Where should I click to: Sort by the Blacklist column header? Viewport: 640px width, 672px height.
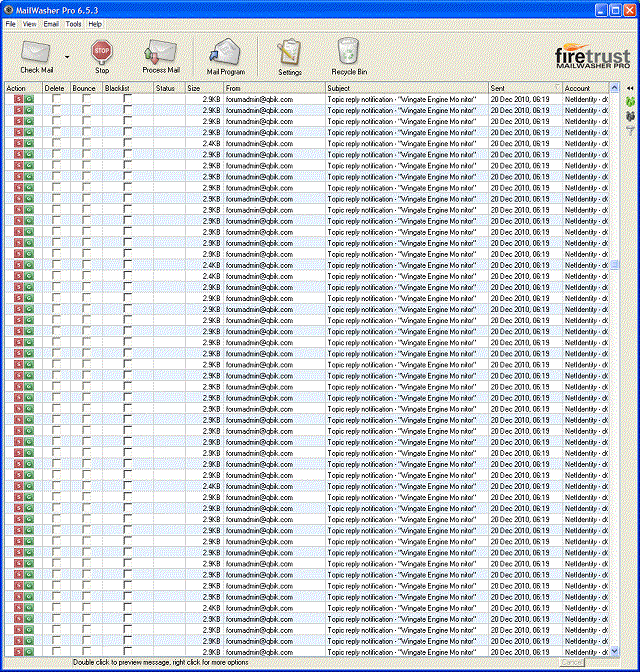click(x=128, y=88)
